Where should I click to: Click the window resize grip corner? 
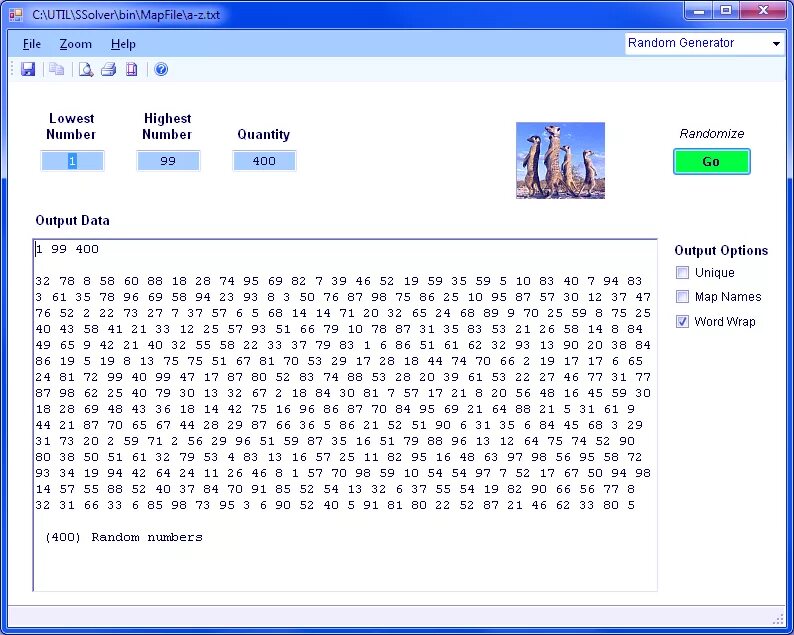point(778,619)
